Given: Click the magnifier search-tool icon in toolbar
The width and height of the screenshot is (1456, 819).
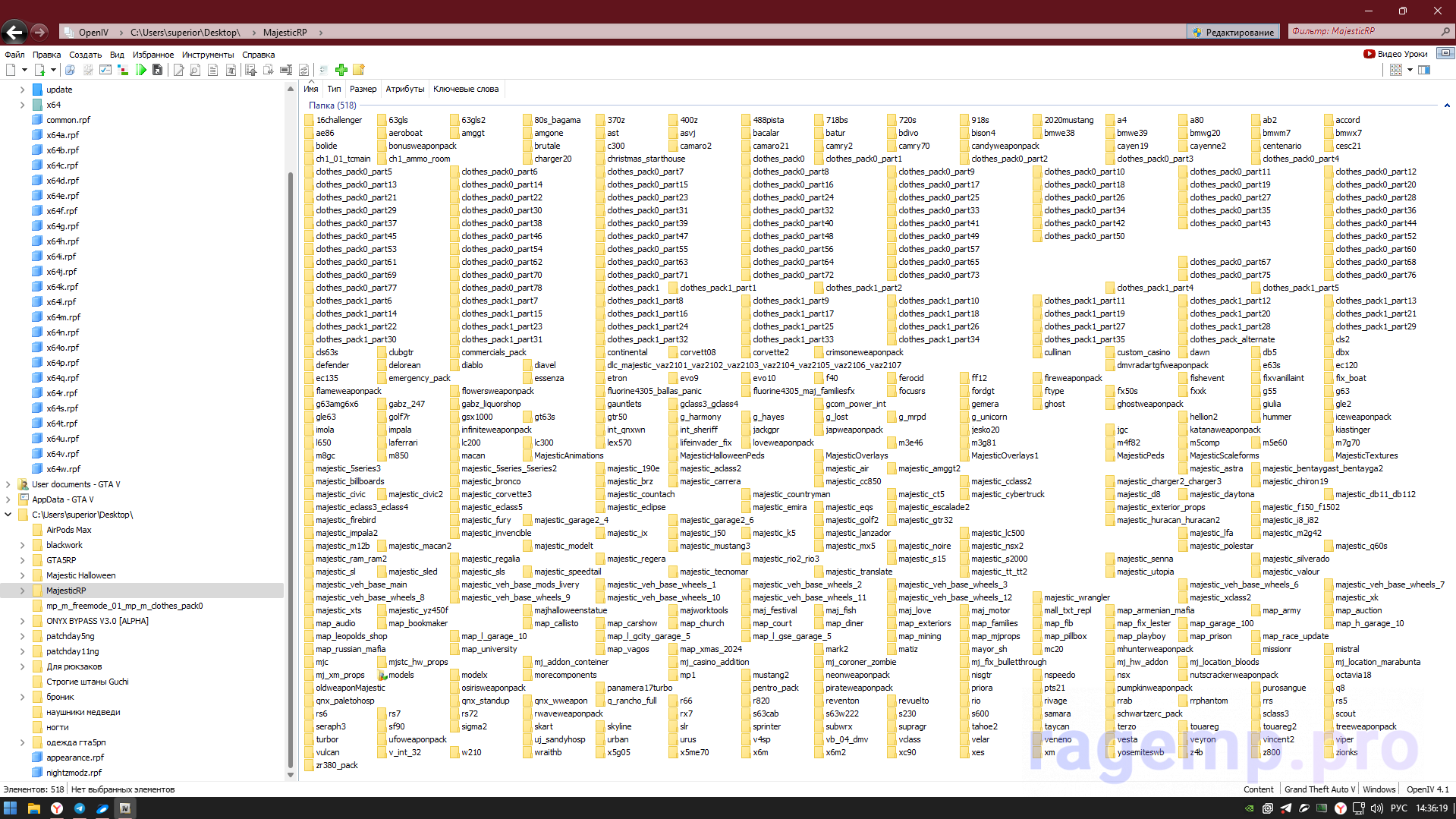Looking at the screenshot, I should pos(70,70).
